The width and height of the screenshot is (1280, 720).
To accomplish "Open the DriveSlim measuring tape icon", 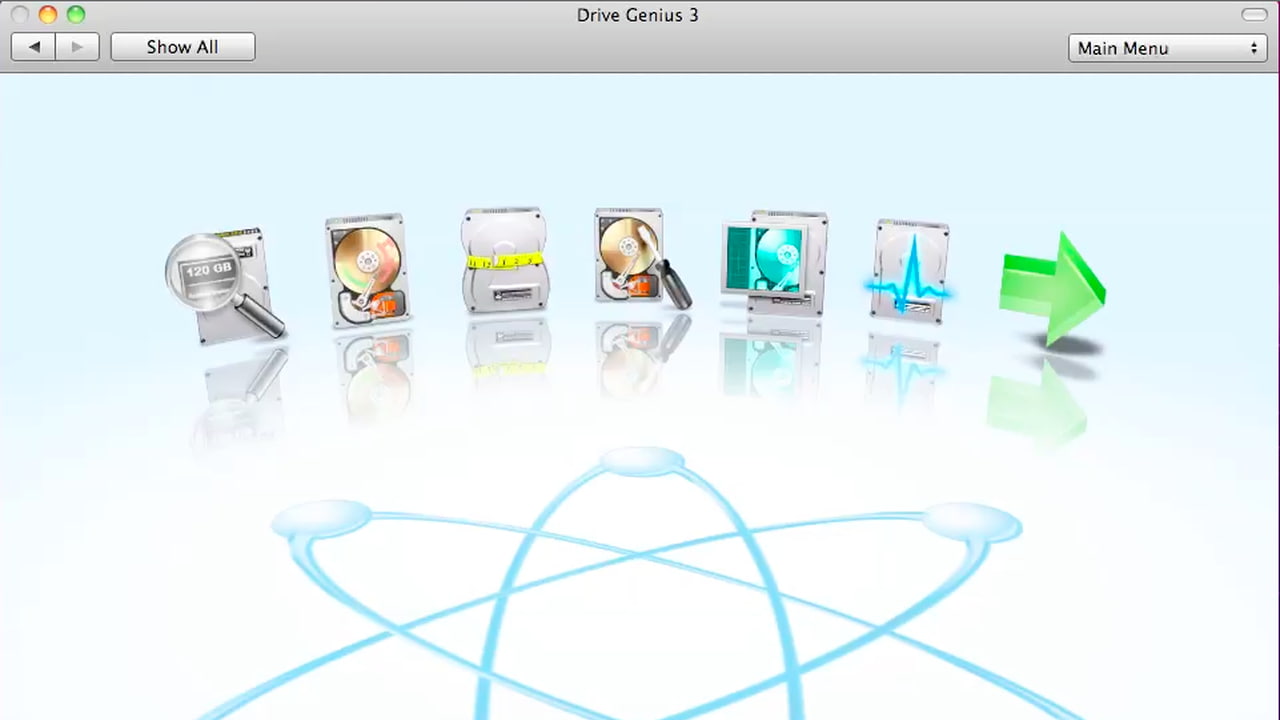I will [505, 259].
